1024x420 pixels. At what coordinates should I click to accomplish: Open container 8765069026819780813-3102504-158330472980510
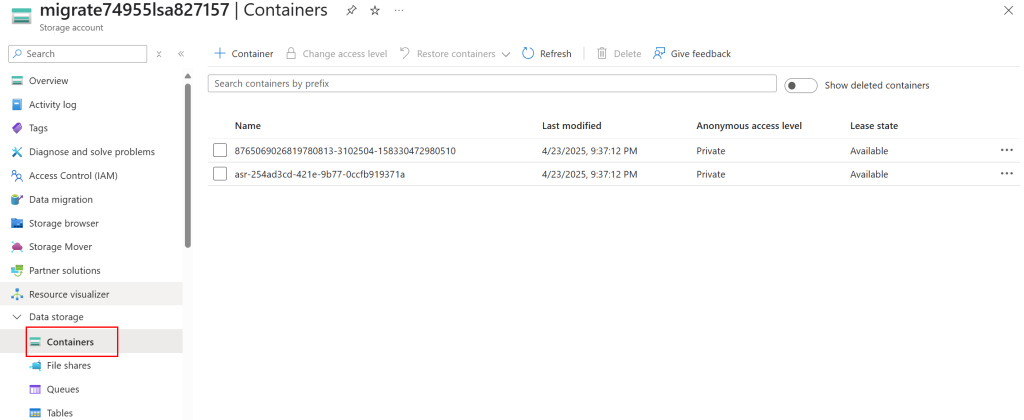click(x=345, y=151)
